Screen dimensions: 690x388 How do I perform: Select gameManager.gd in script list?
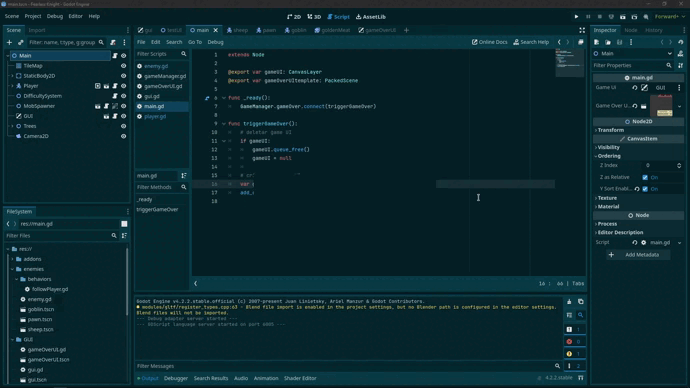tap(165, 77)
